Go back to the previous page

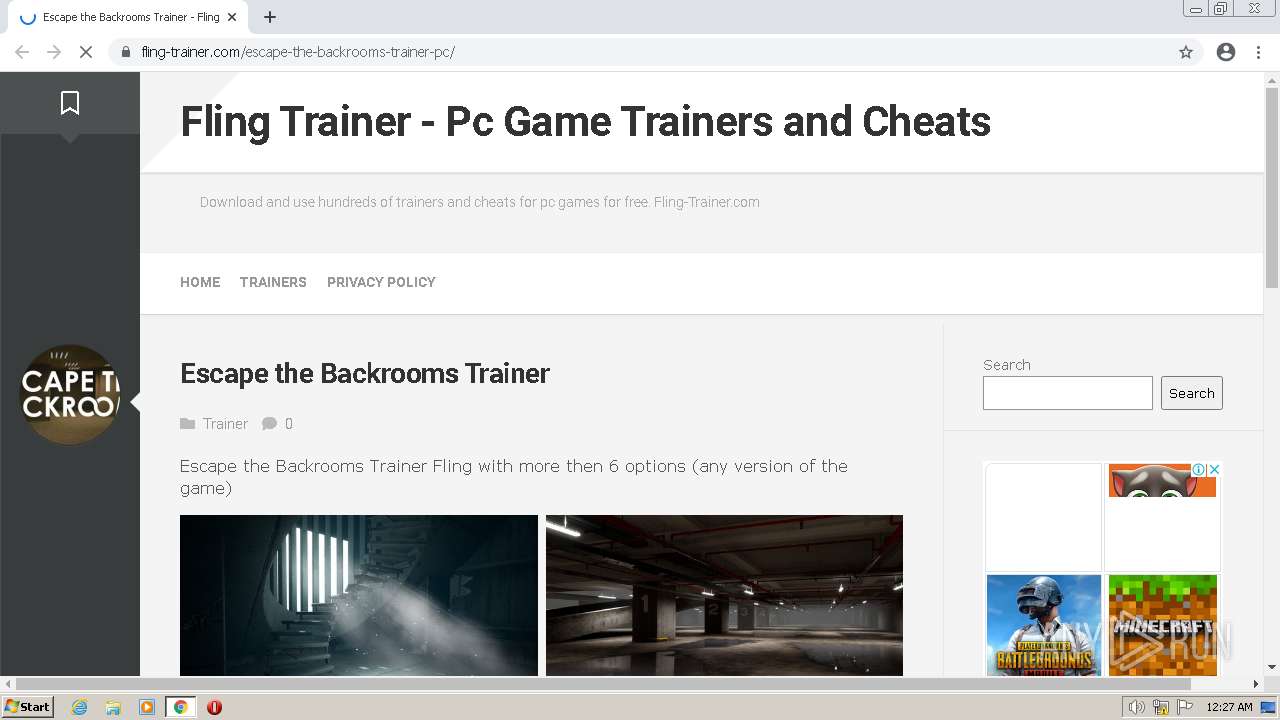click(22, 52)
